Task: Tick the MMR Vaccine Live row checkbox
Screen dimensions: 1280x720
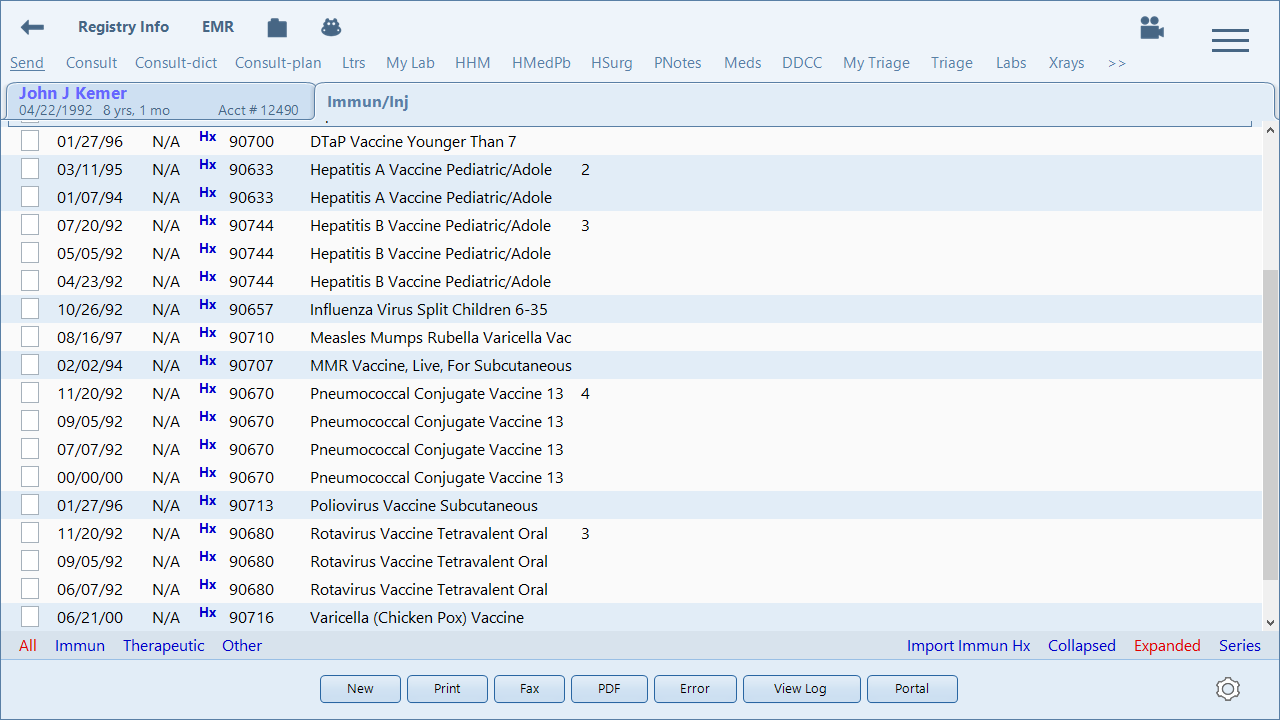Action: point(30,365)
